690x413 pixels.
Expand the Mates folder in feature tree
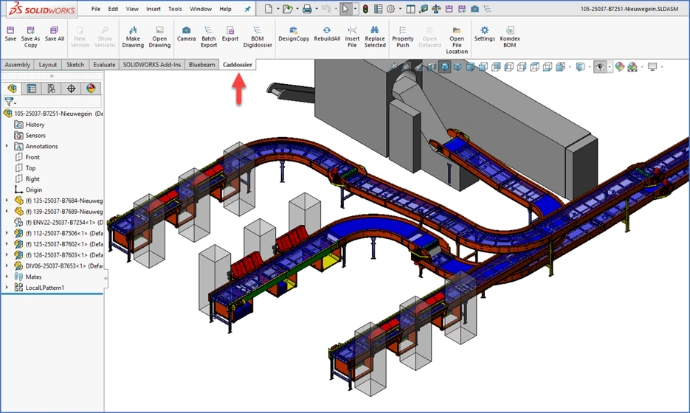(x=7, y=277)
